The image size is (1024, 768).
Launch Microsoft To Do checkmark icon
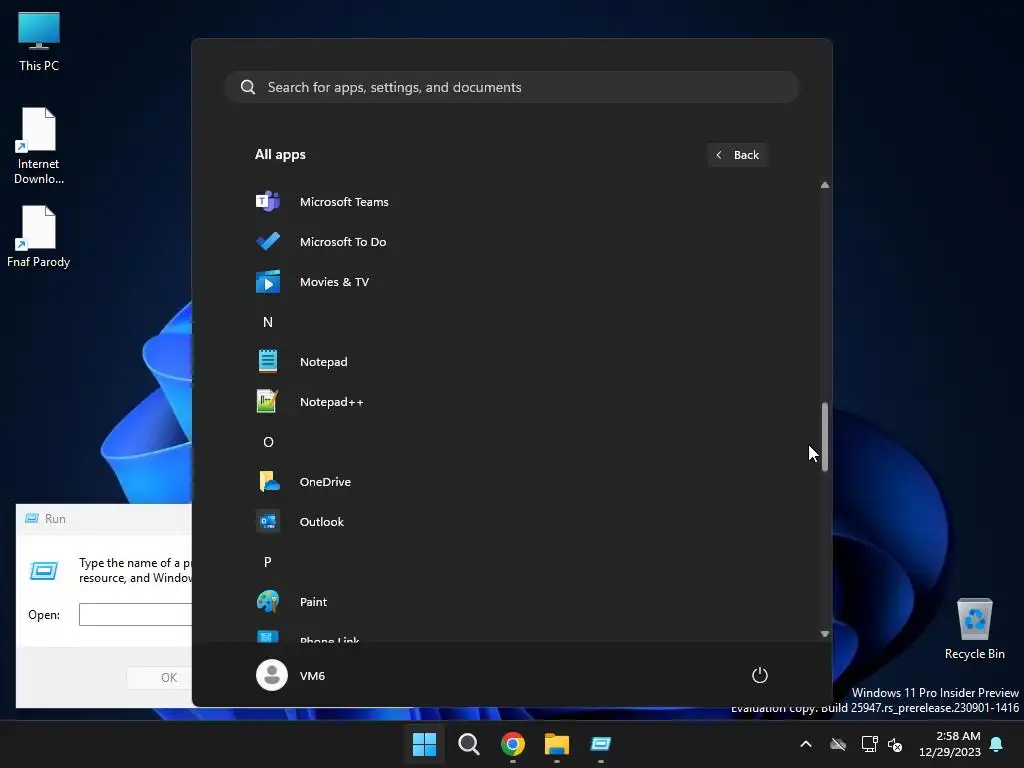(268, 242)
